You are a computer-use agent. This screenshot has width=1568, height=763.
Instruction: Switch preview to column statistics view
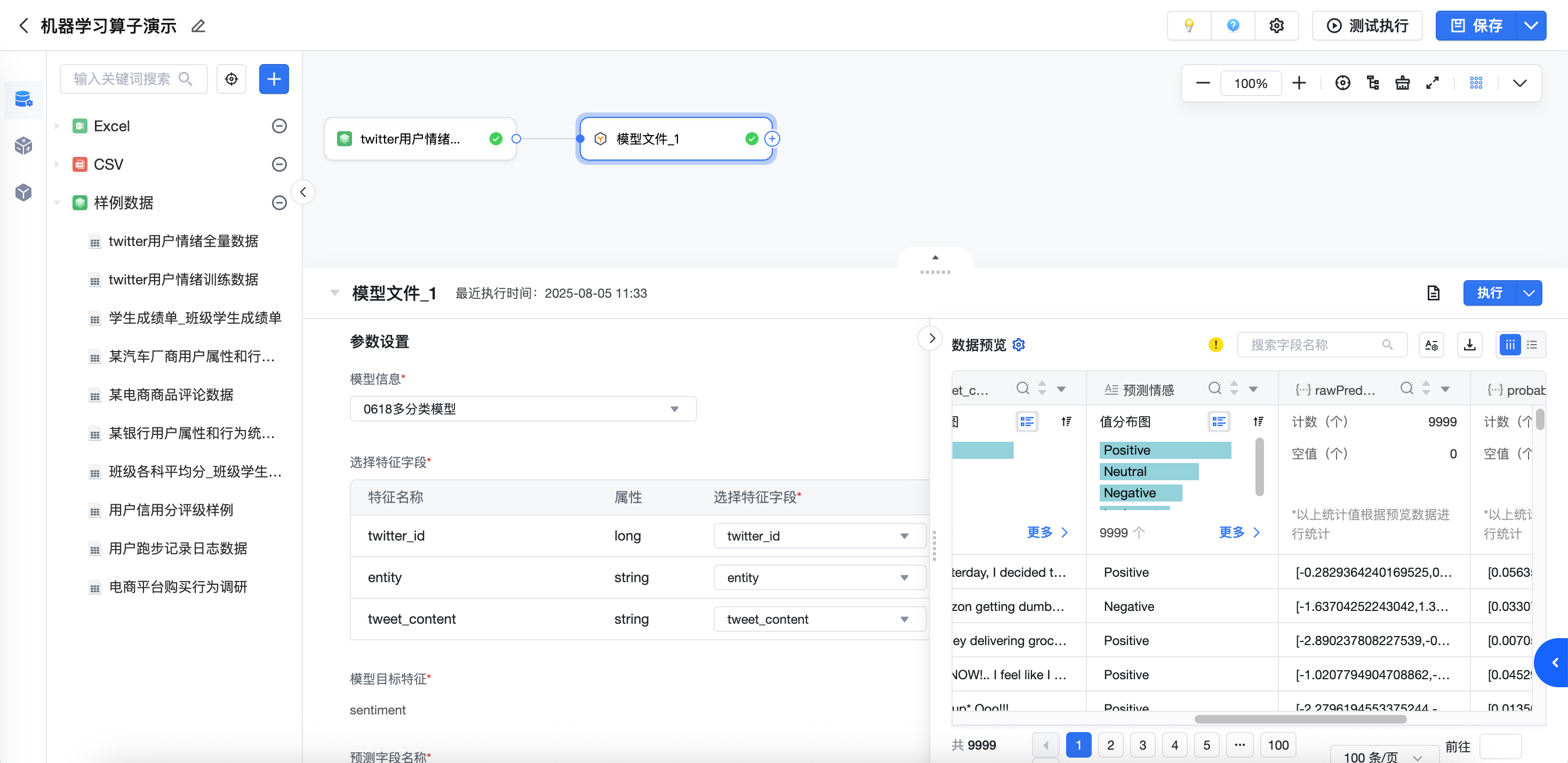[x=1509, y=345]
